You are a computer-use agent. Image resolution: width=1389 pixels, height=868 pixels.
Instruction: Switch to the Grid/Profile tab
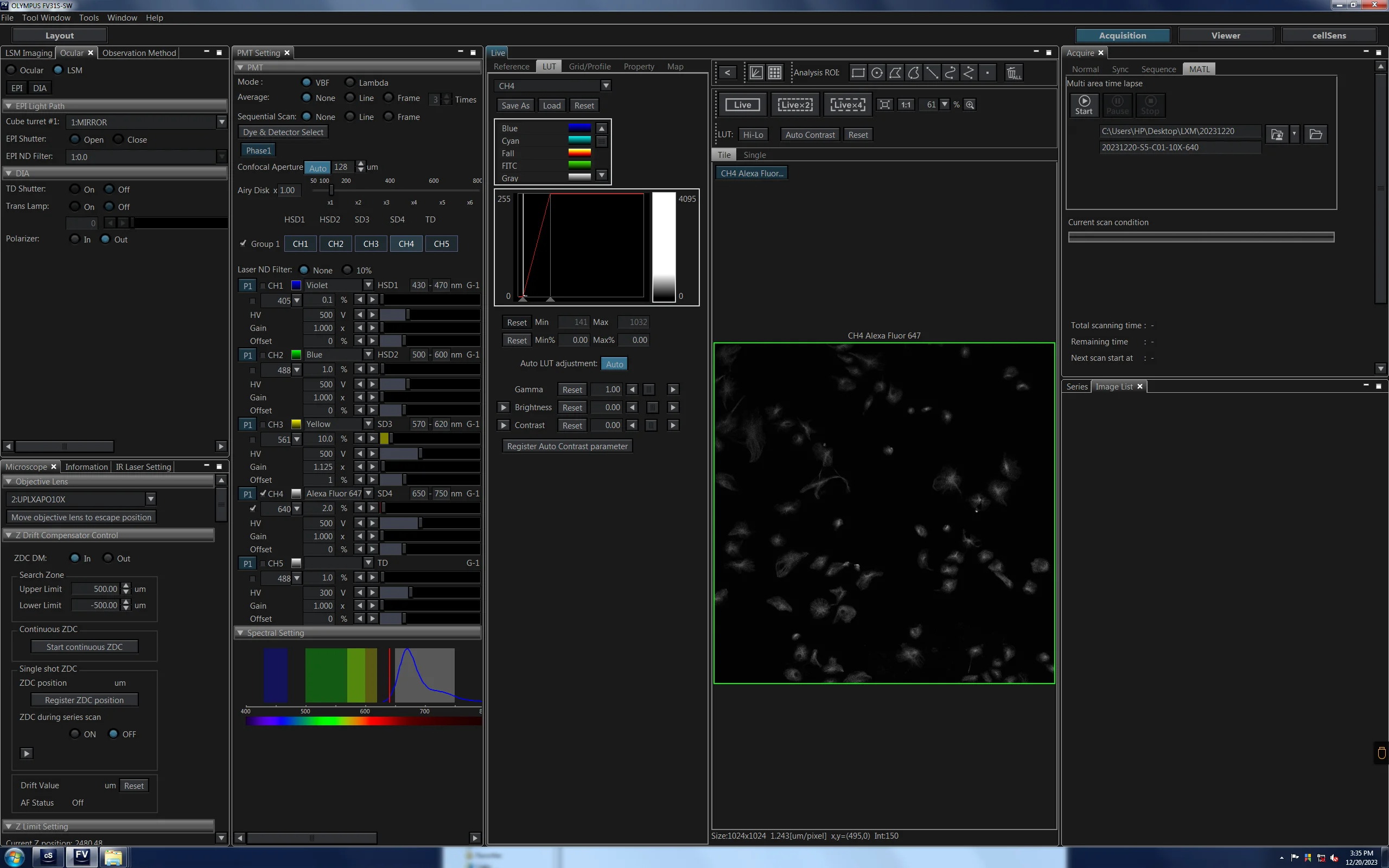589,67
